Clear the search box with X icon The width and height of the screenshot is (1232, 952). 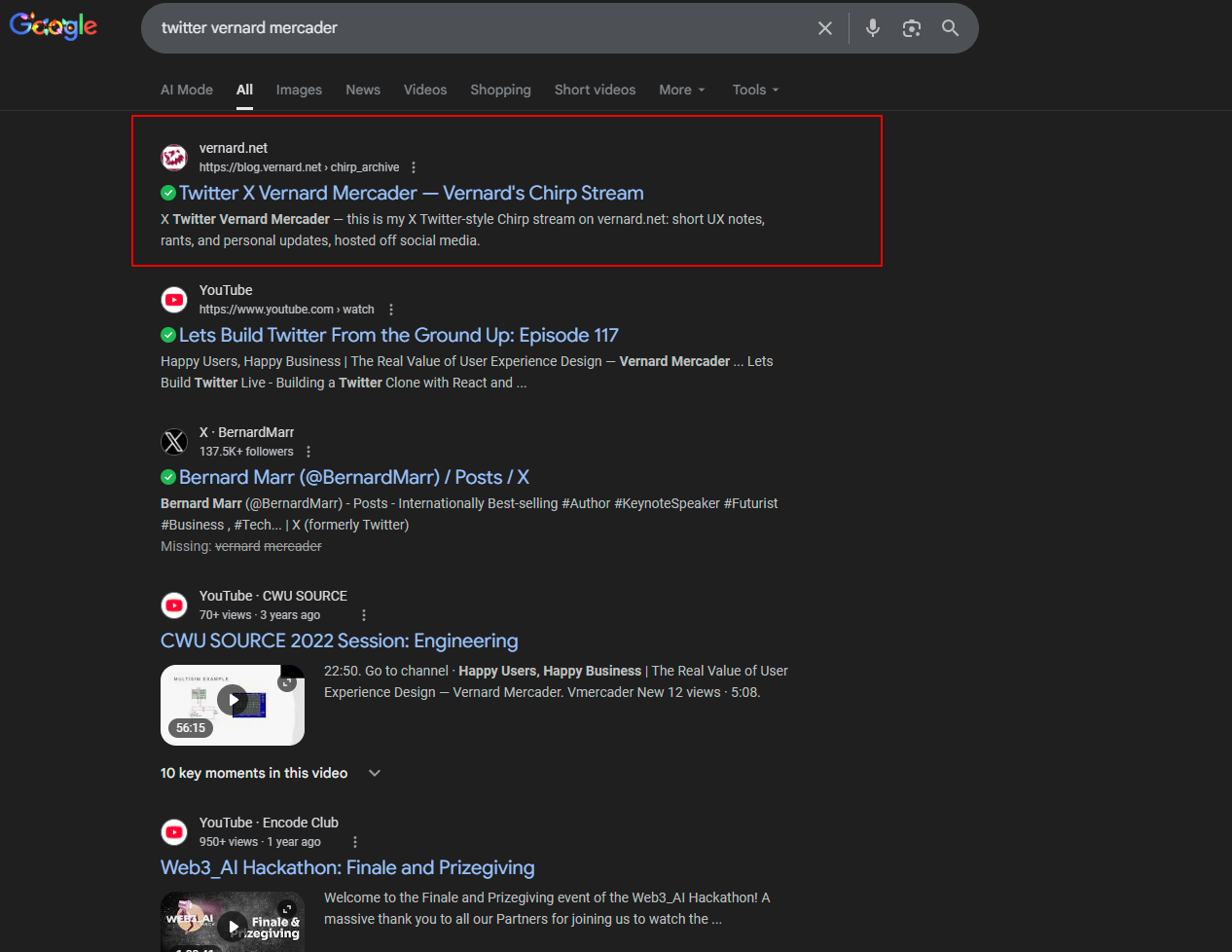(824, 28)
